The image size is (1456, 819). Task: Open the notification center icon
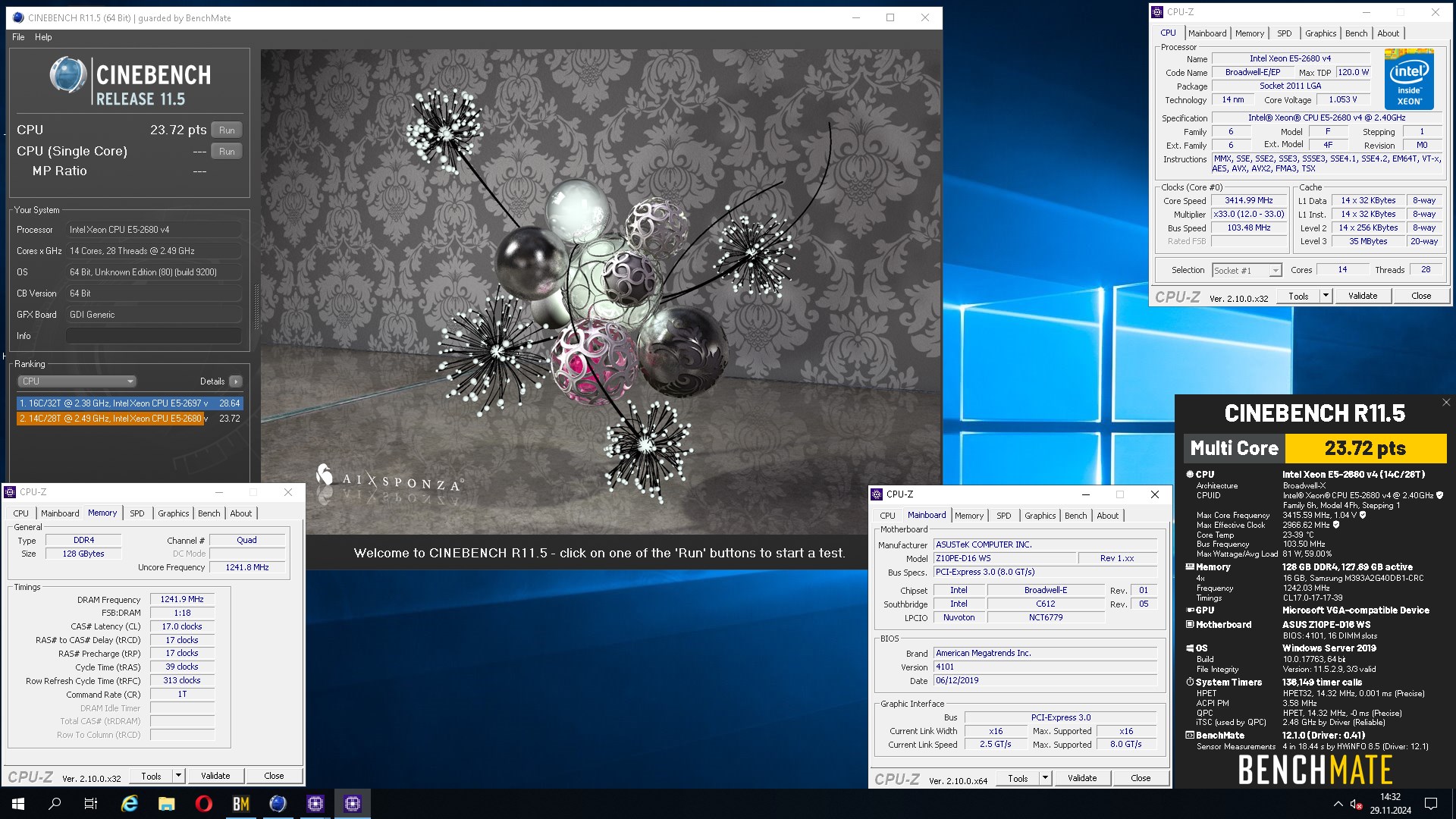[1431, 804]
